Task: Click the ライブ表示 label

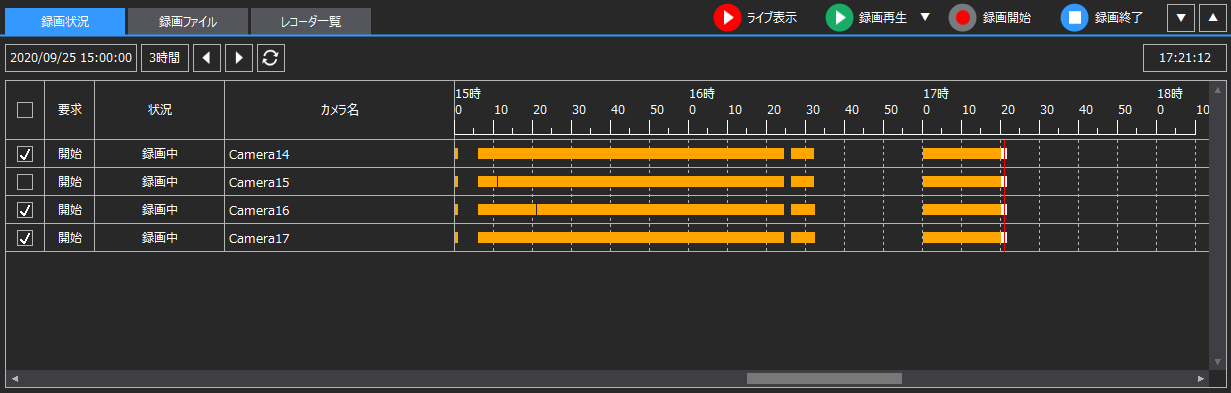Action: tap(772, 18)
